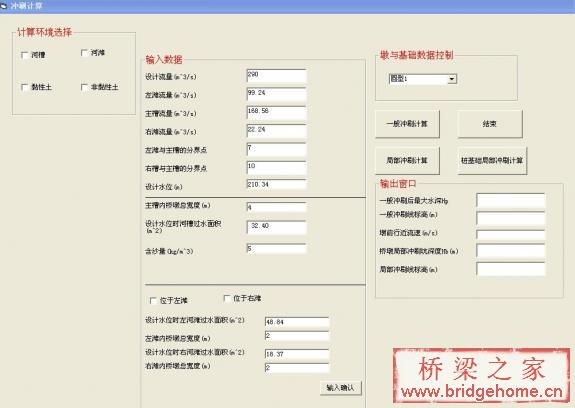Check the 位于左滩 option

tap(153, 301)
